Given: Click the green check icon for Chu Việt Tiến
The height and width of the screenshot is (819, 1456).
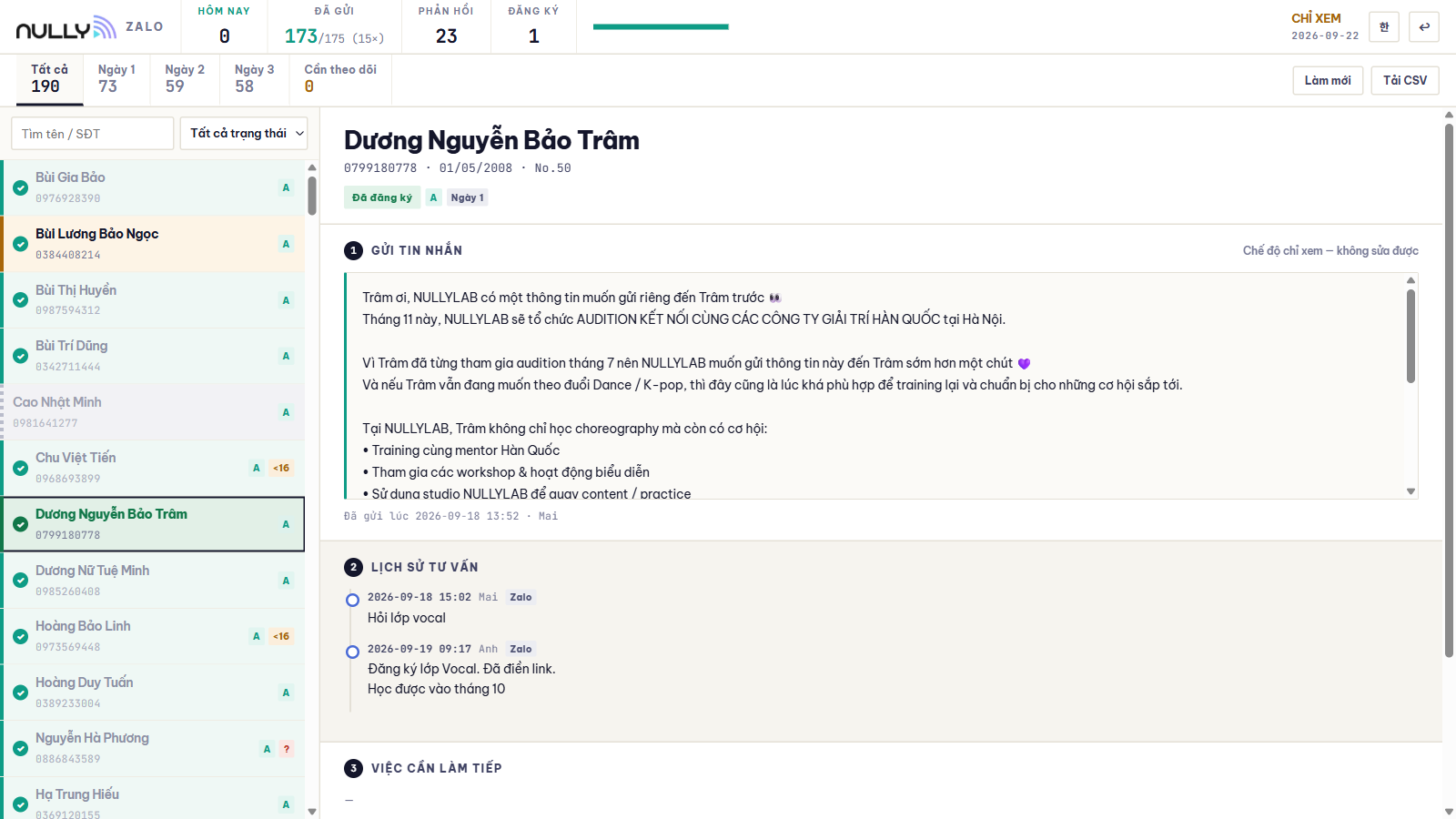Looking at the screenshot, I should tap(20, 468).
